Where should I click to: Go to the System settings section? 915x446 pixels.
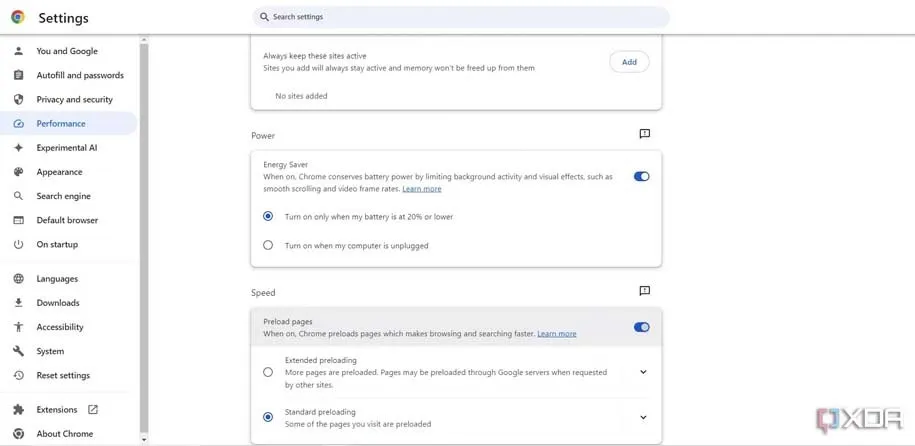(50, 351)
